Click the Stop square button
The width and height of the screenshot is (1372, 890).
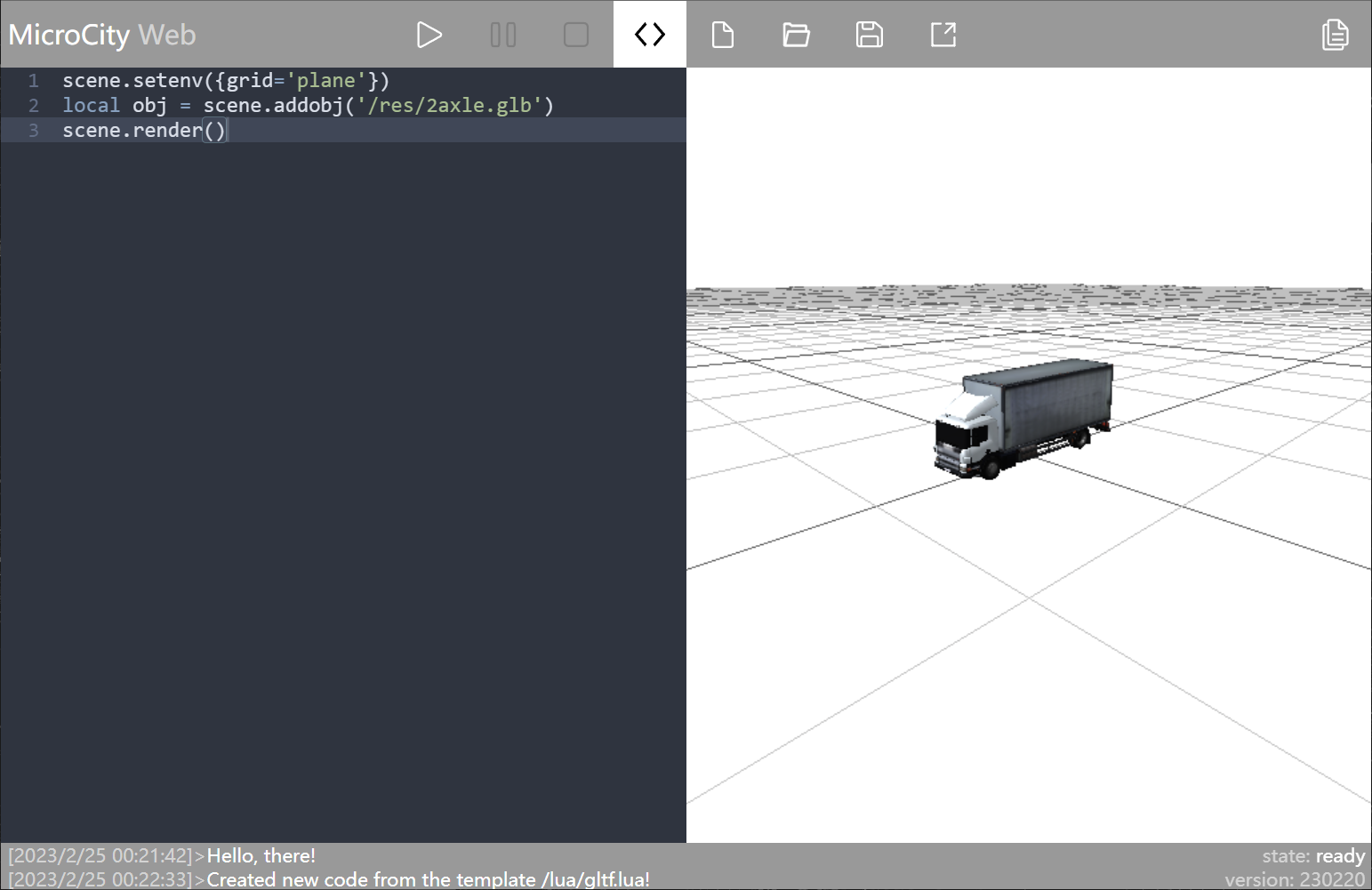click(576, 35)
